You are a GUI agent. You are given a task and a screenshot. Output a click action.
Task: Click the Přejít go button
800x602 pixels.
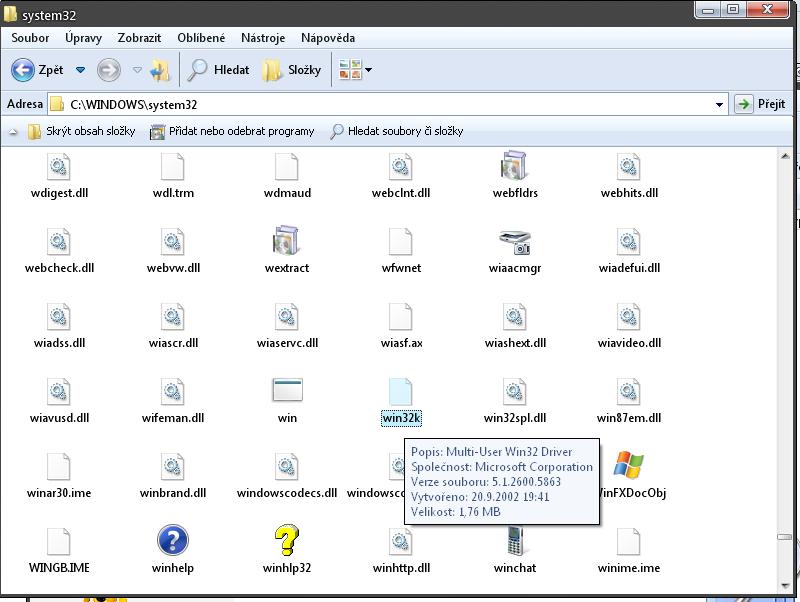pos(760,104)
